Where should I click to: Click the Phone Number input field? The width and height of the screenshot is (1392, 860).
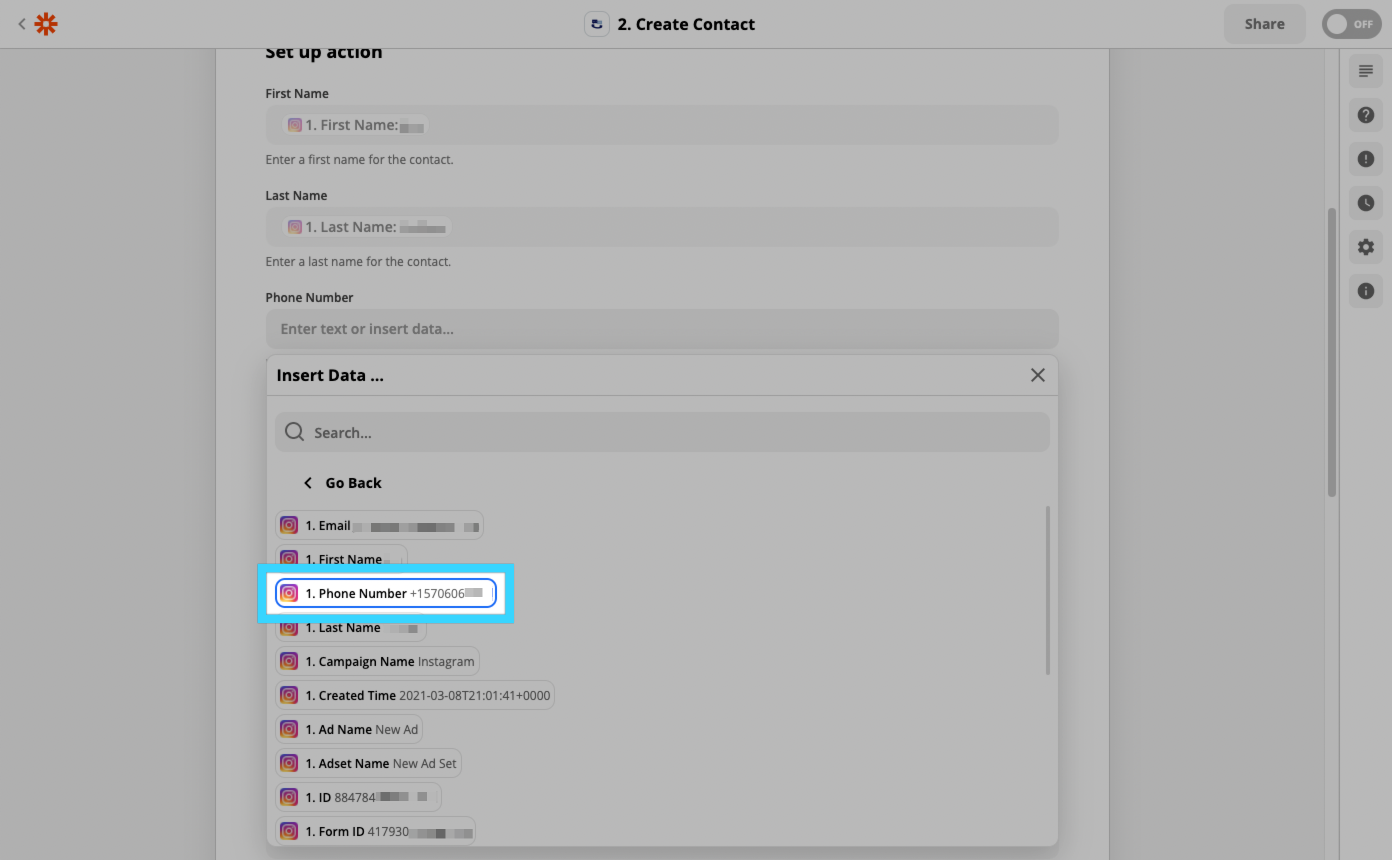pyautogui.click(x=662, y=329)
